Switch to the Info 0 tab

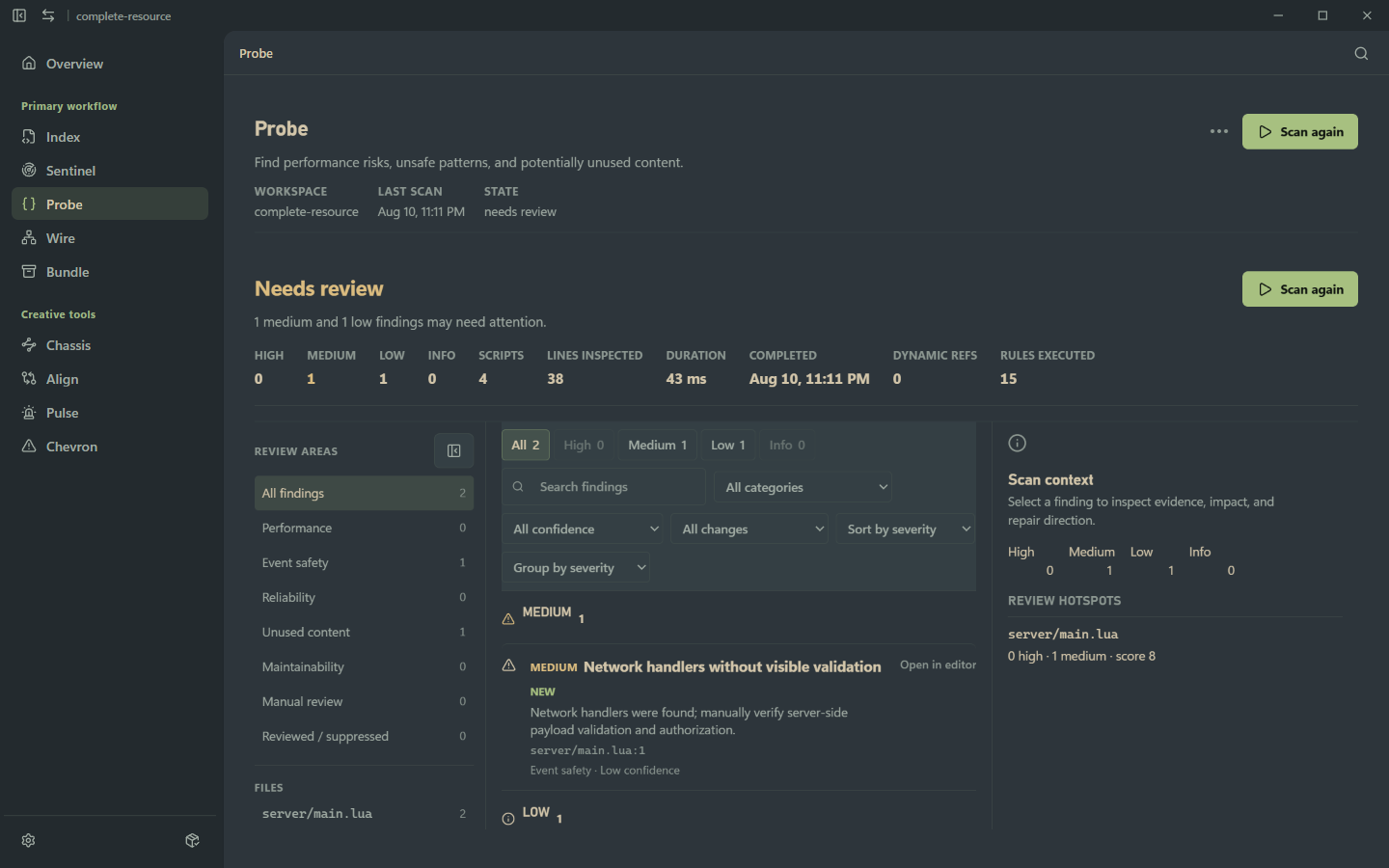[x=787, y=445]
